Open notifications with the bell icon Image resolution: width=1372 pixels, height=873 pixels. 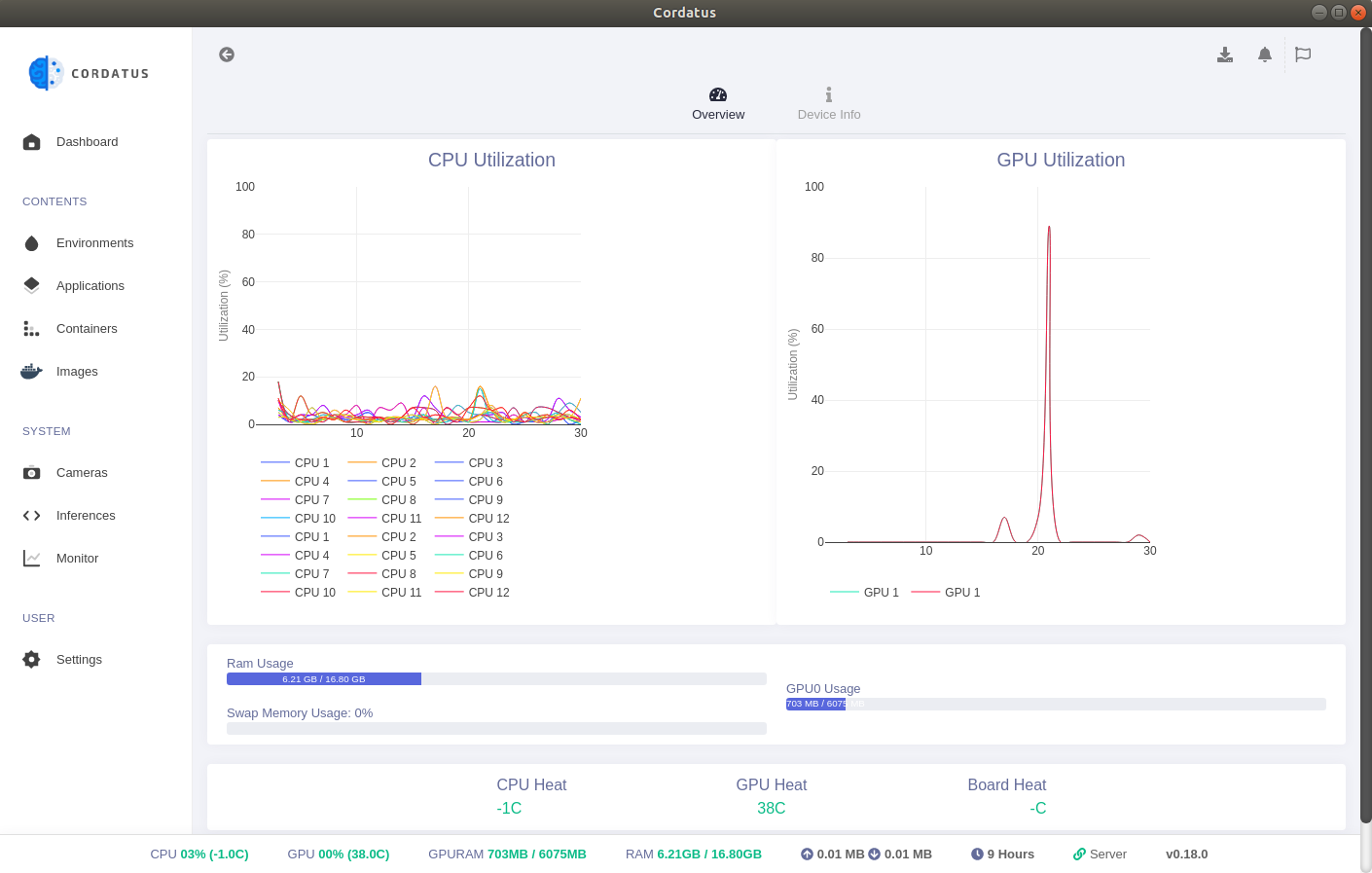coord(1265,55)
